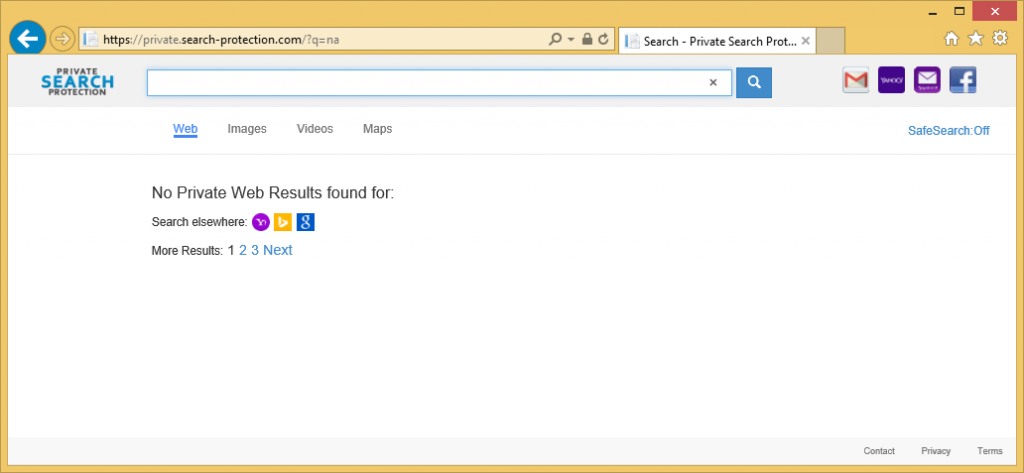The width and height of the screenshot is (1024, 473).
Task: Go to results page 2
Action: click(243, 250)
